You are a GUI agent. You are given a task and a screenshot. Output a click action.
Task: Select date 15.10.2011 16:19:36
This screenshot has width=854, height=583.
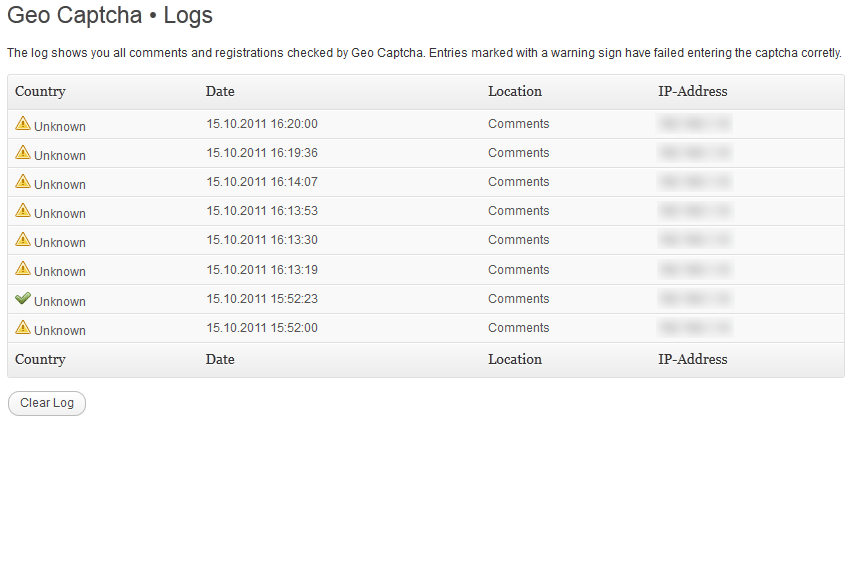pyautogui.click(x=262, y=153)
